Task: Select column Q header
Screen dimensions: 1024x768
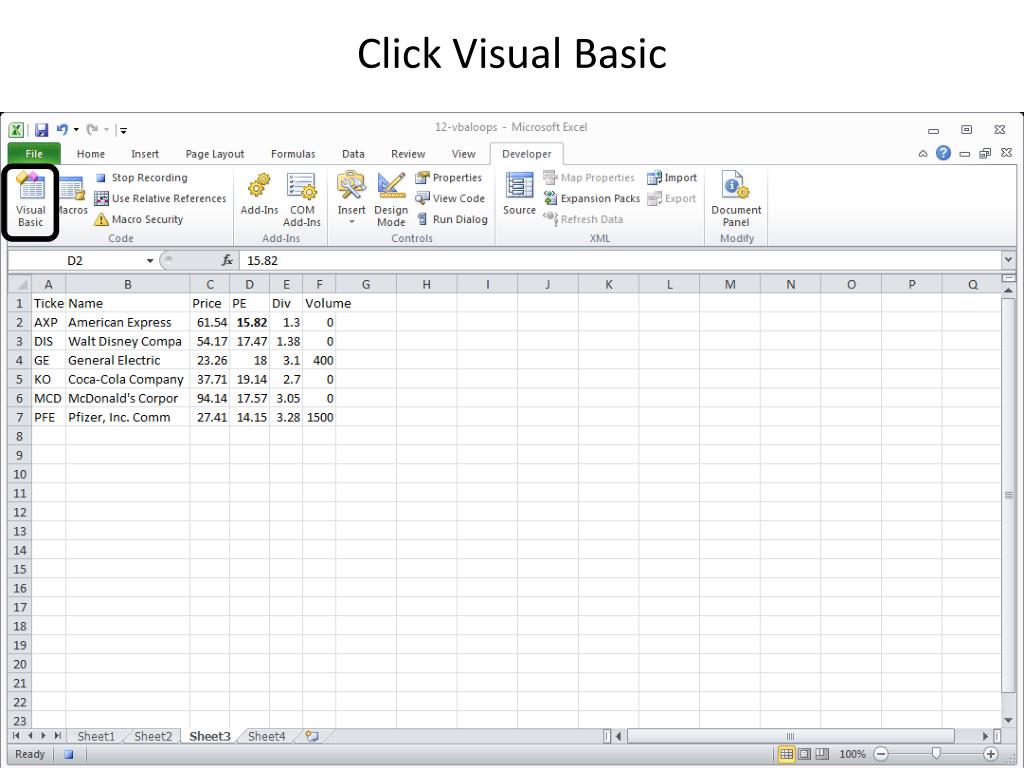Action: click(972, 285)
